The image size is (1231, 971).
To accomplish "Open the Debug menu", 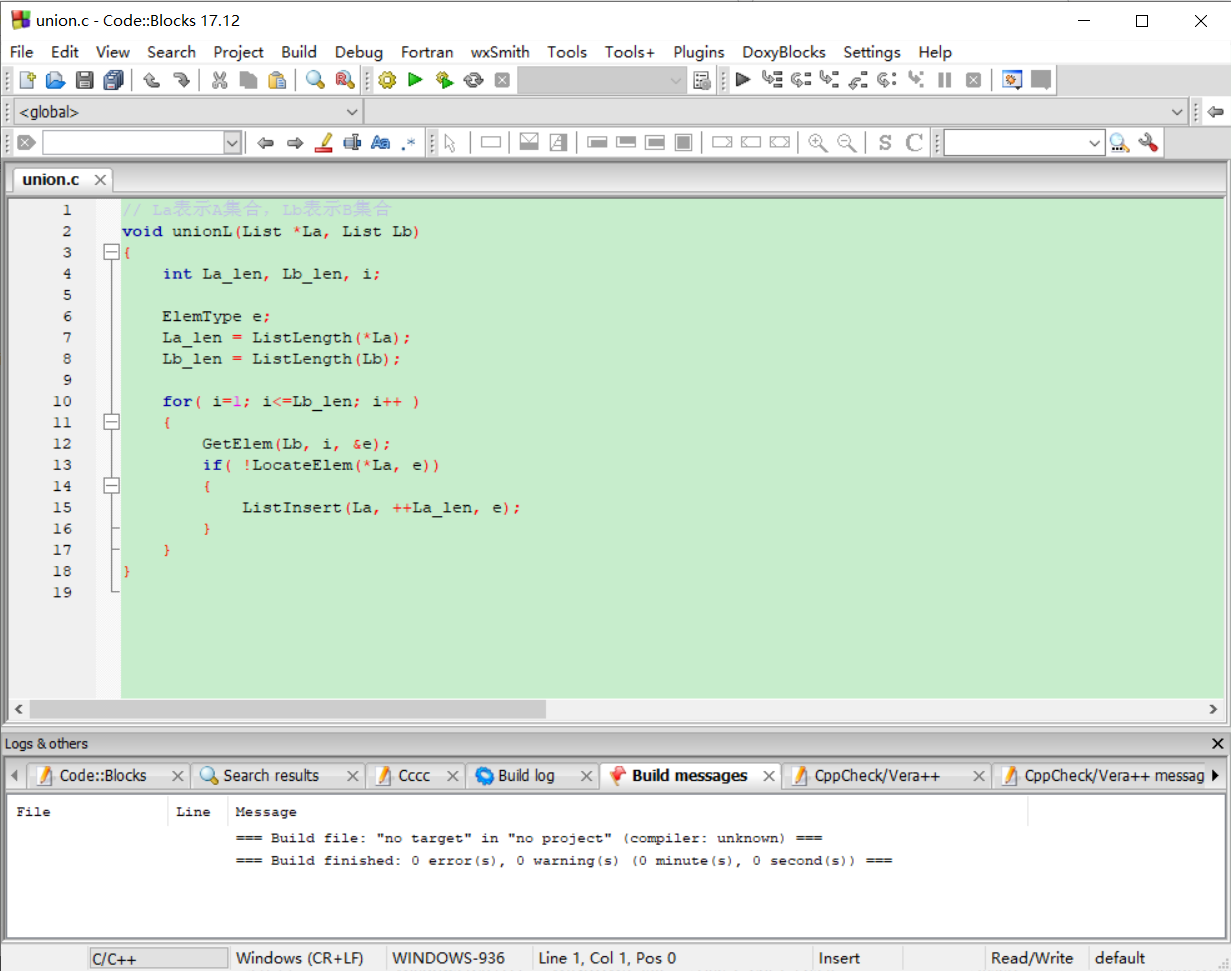I will [x=359, y=52].
